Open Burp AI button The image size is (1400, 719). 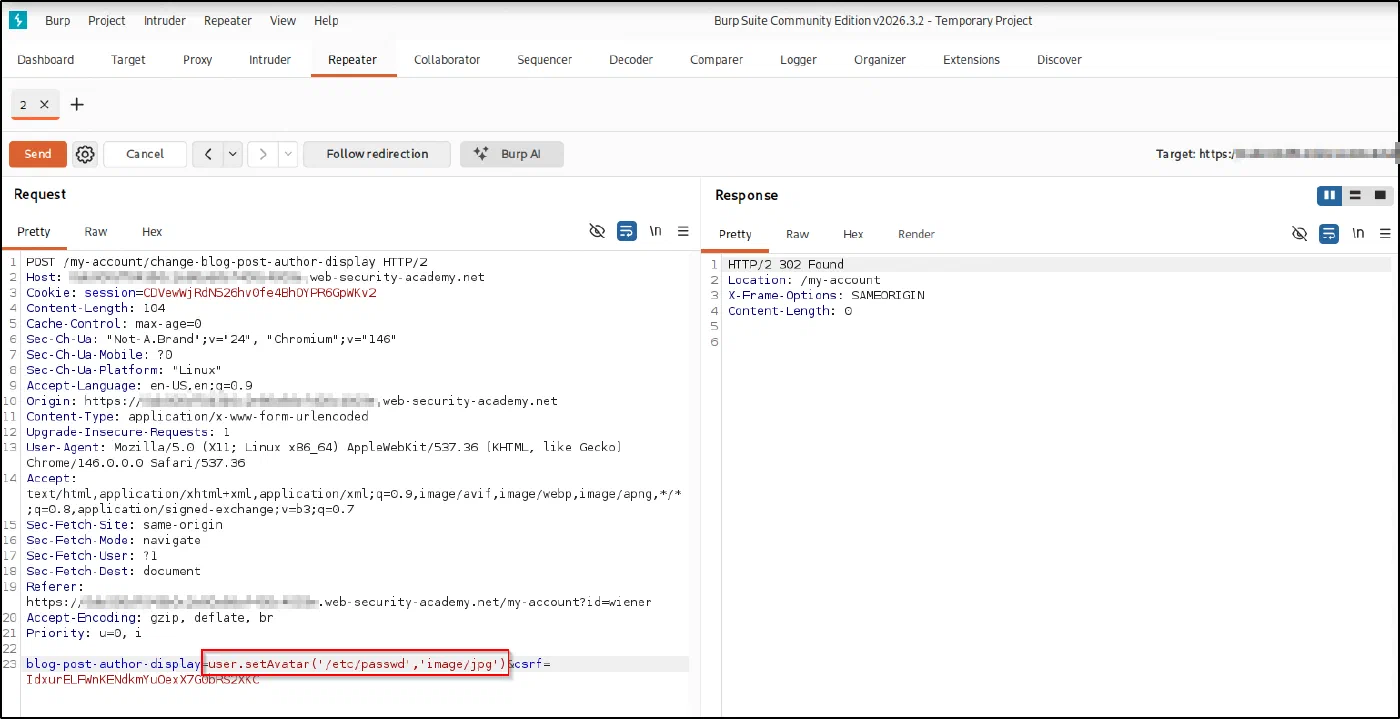pyautogui.click(x=512, y=154)
